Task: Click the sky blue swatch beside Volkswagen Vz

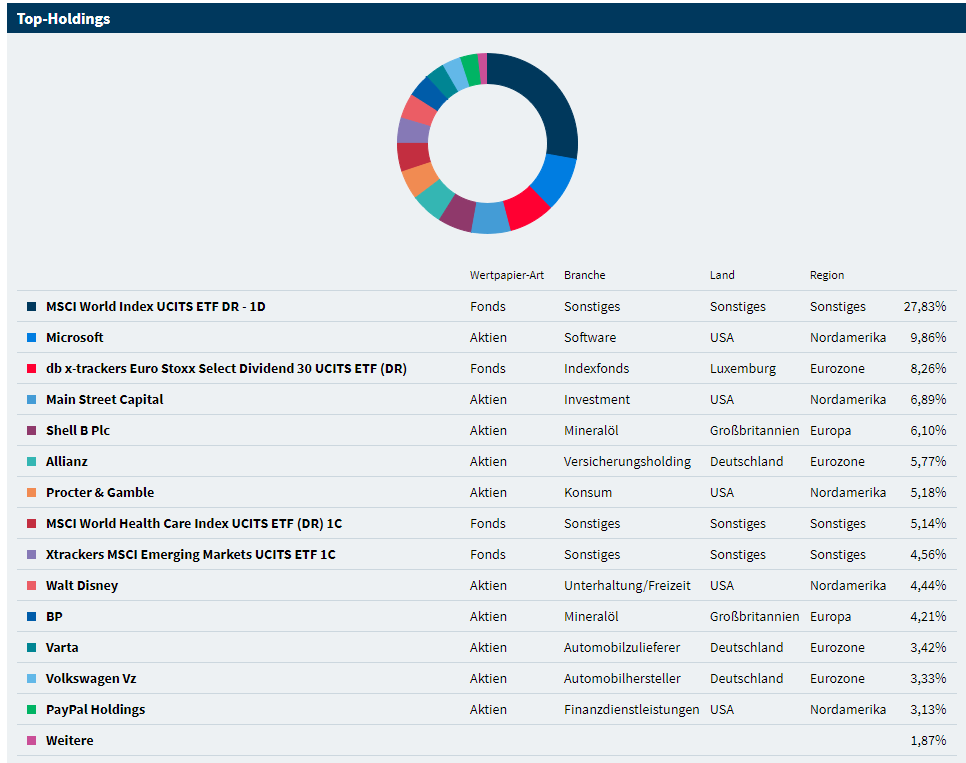Action: (31, 679)
